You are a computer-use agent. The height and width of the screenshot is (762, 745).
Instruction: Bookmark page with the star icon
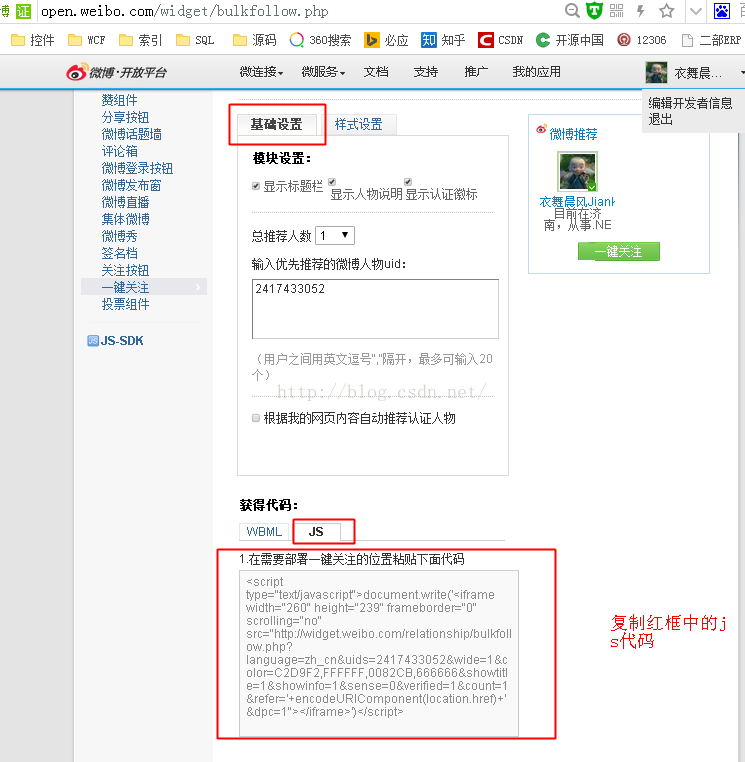tap(667, 11)
